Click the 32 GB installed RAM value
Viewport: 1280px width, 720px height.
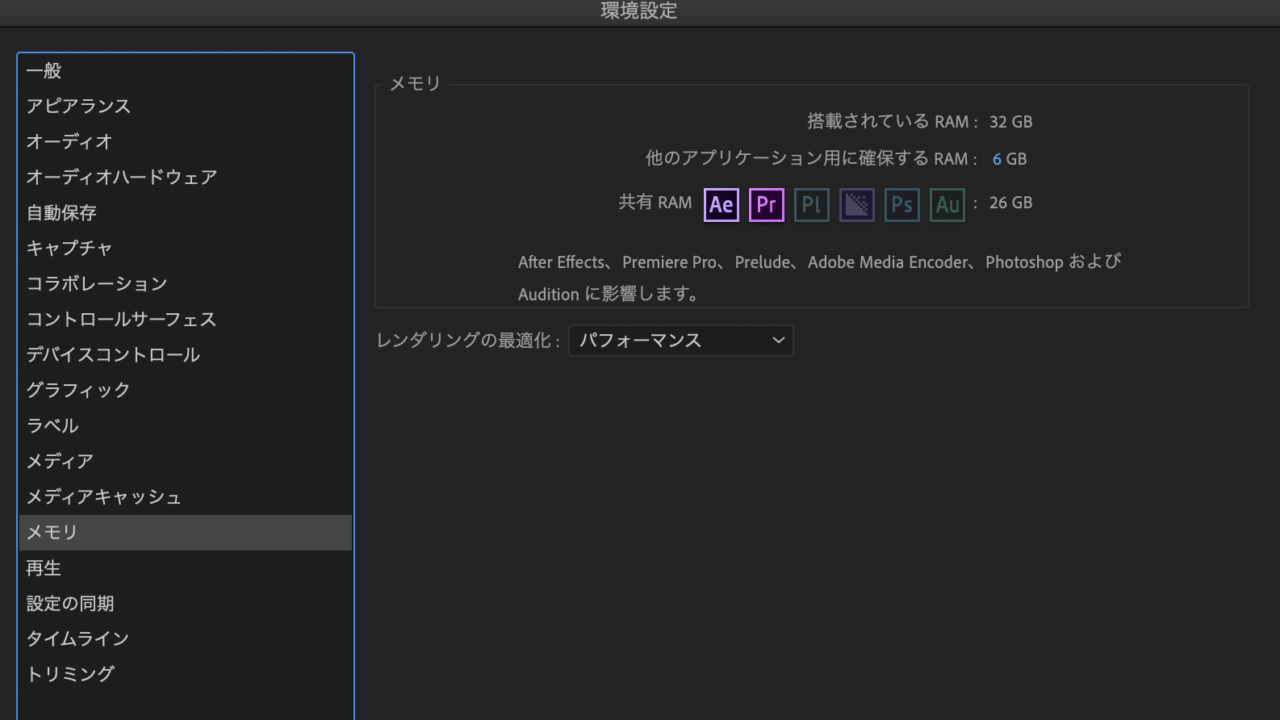click(x=1010, y=122)
